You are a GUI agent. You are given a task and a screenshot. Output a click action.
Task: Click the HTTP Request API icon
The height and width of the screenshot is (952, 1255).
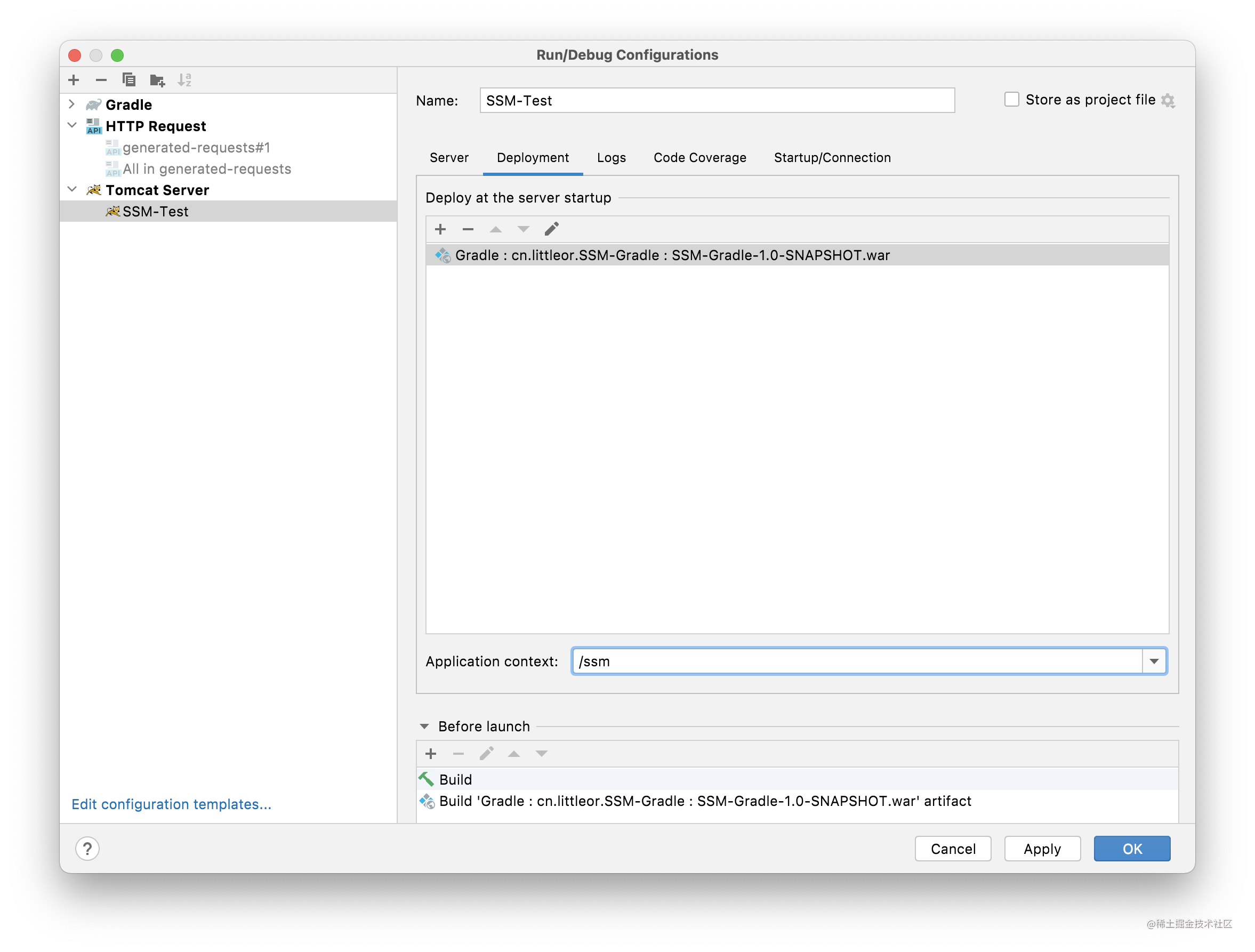tap(94, 126)
